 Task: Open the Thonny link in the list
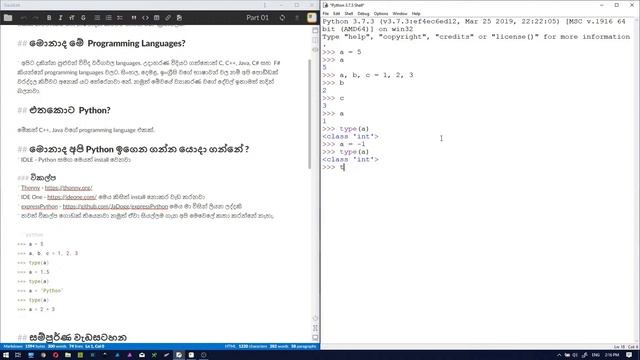pyautogui.click(x=31, y=188)
